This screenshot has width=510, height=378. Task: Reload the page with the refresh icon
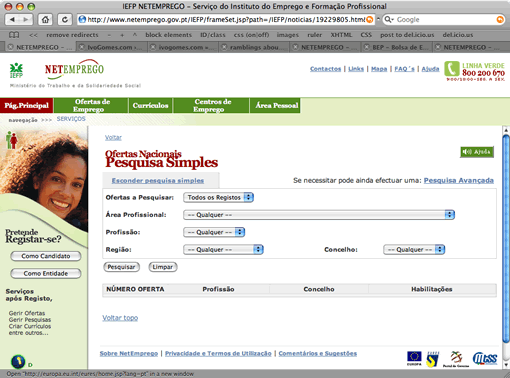(65, 20)
